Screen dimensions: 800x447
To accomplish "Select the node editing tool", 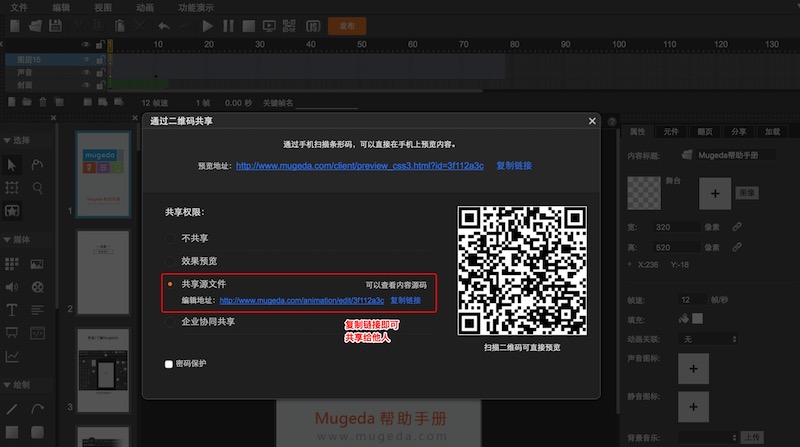I will click(x=37, y=165).
